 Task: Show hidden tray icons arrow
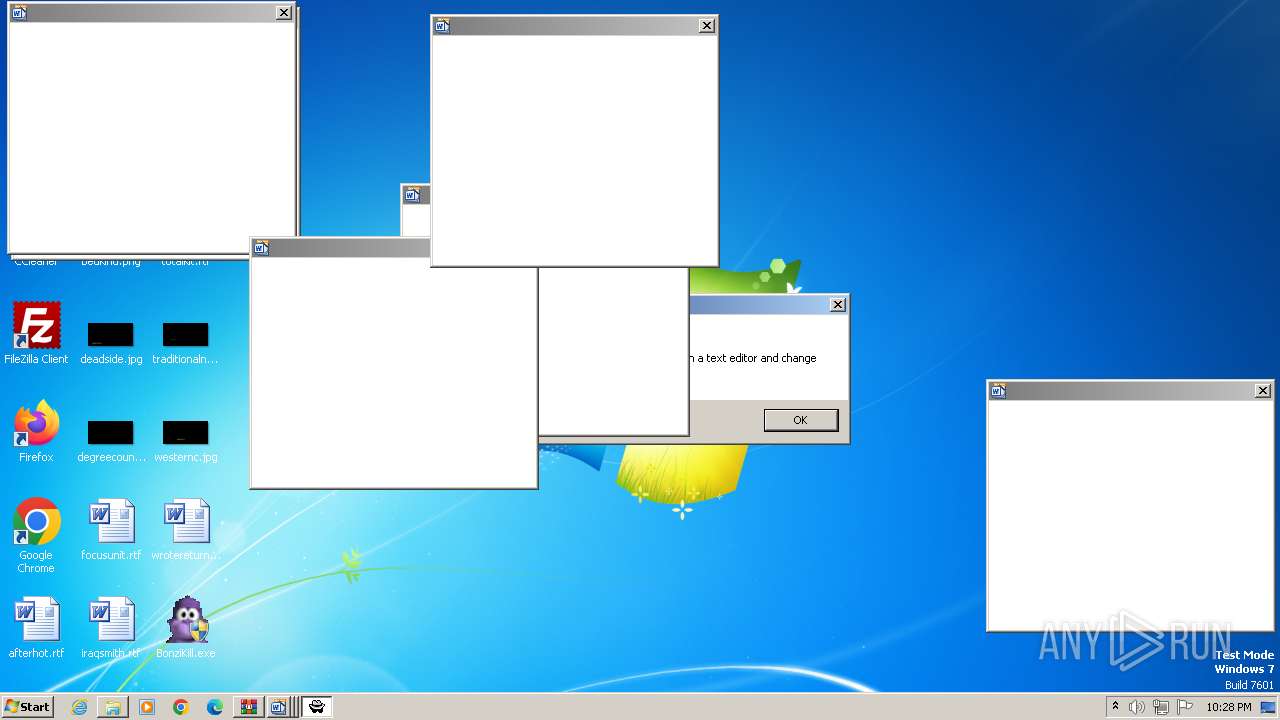(x=1116, y=707)
